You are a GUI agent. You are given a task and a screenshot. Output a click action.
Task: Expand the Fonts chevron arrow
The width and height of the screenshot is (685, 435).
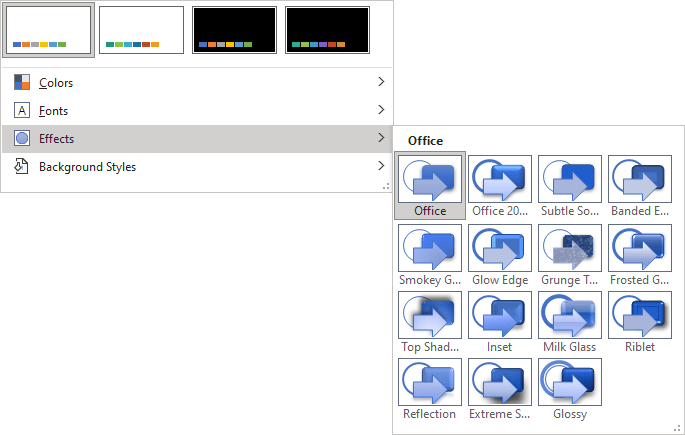coord(381,110)
